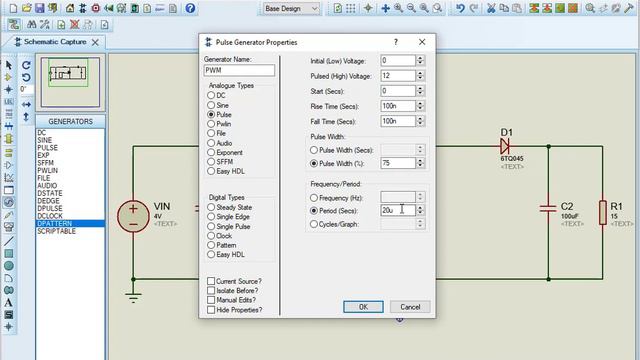Viewport: 640px width, 360px height.
Task: Click Pulse Width (%) spinner arrows
Action: point(420,163)
